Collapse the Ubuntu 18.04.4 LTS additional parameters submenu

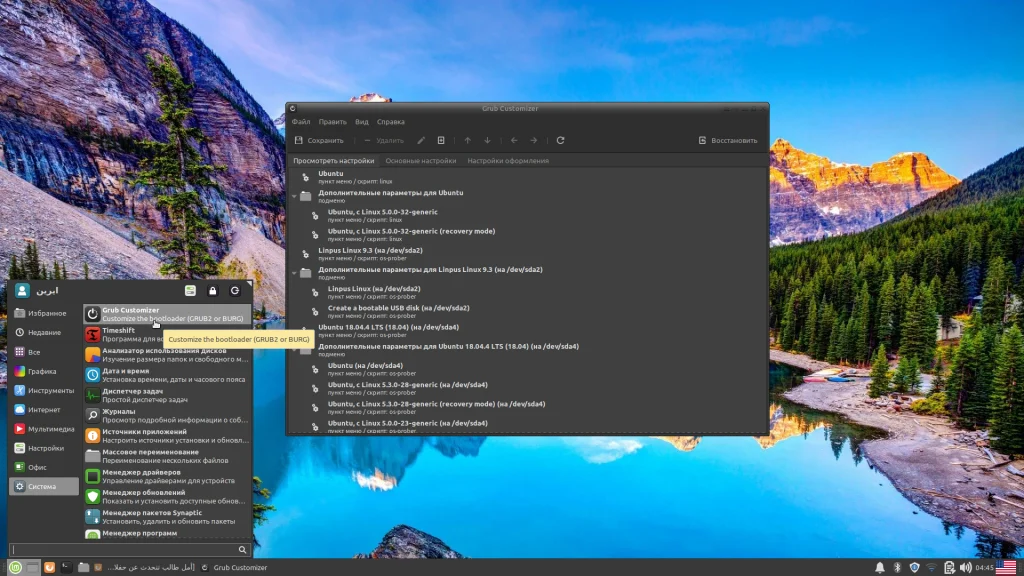click(294, 351)
